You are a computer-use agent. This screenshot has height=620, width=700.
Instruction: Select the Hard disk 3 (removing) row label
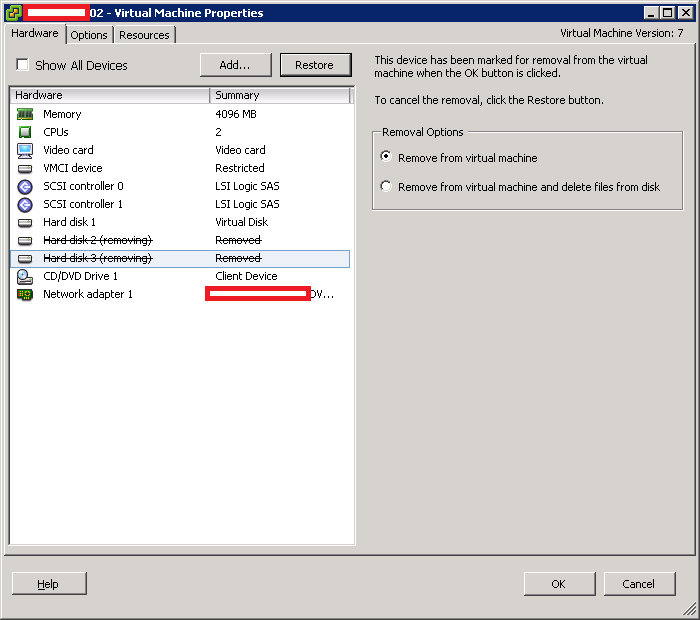(x=98, y=258)
